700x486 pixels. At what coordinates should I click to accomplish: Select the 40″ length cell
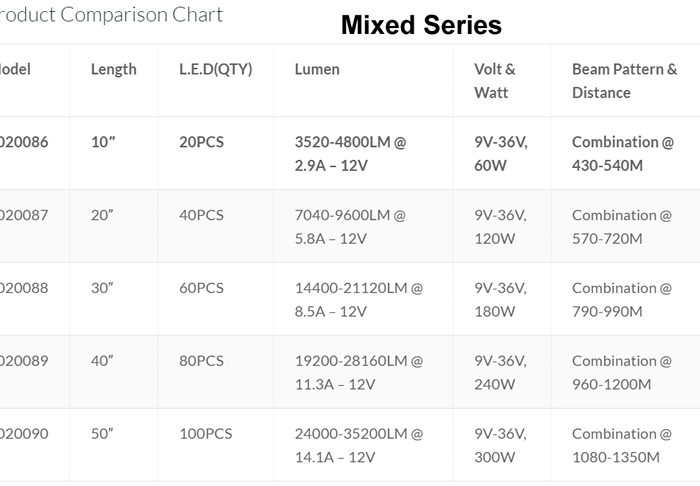(x=102, y=361)
